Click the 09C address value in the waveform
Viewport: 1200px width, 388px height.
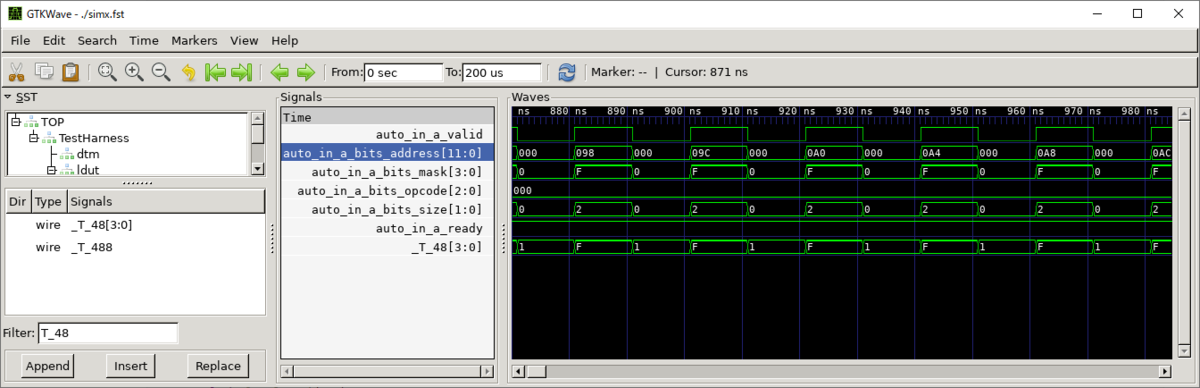pyautogui.click(x=702, y=153)
